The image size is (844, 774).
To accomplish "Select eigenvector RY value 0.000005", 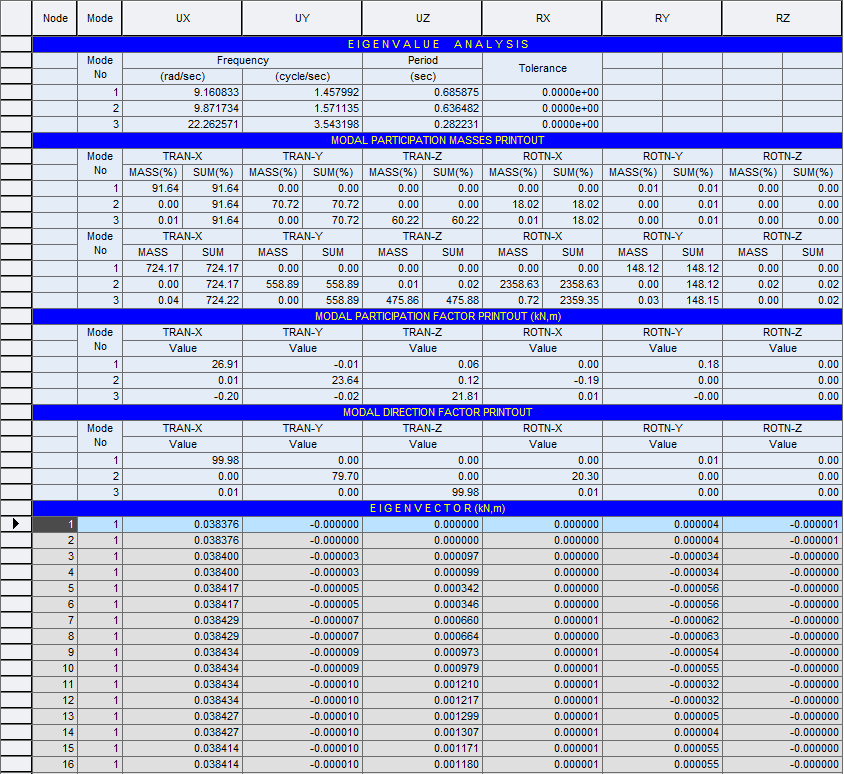I will pyautogui.click(x=662, y=716).
